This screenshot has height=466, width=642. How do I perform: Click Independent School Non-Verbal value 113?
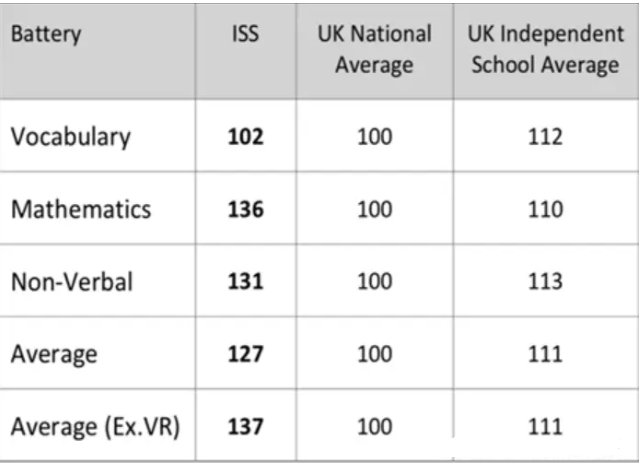point(545,282)
